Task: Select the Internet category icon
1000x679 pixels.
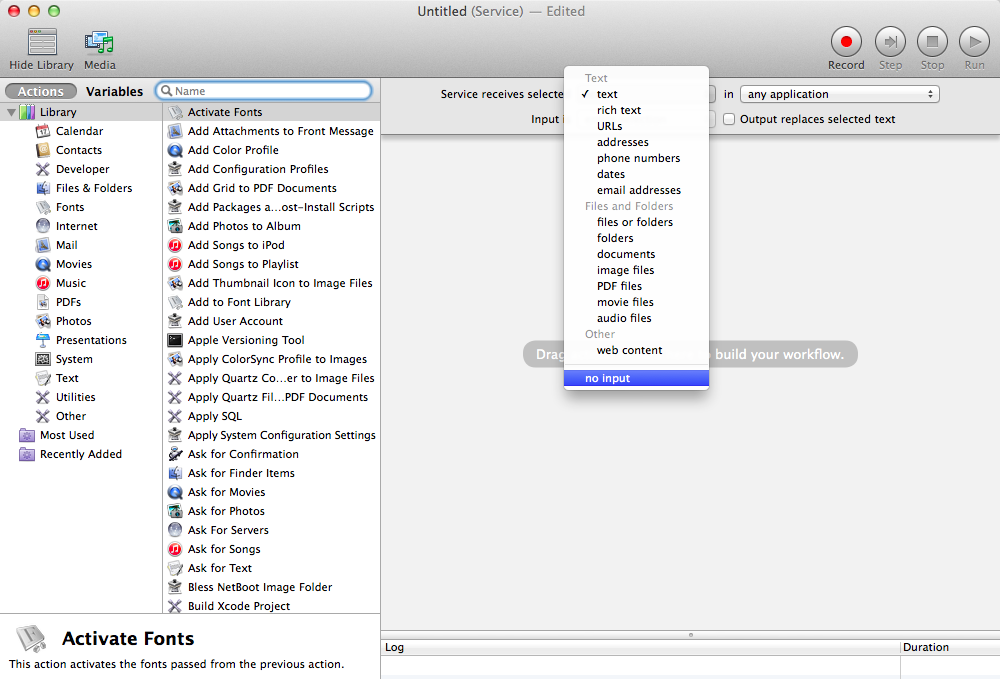Action: pos(43,226)
